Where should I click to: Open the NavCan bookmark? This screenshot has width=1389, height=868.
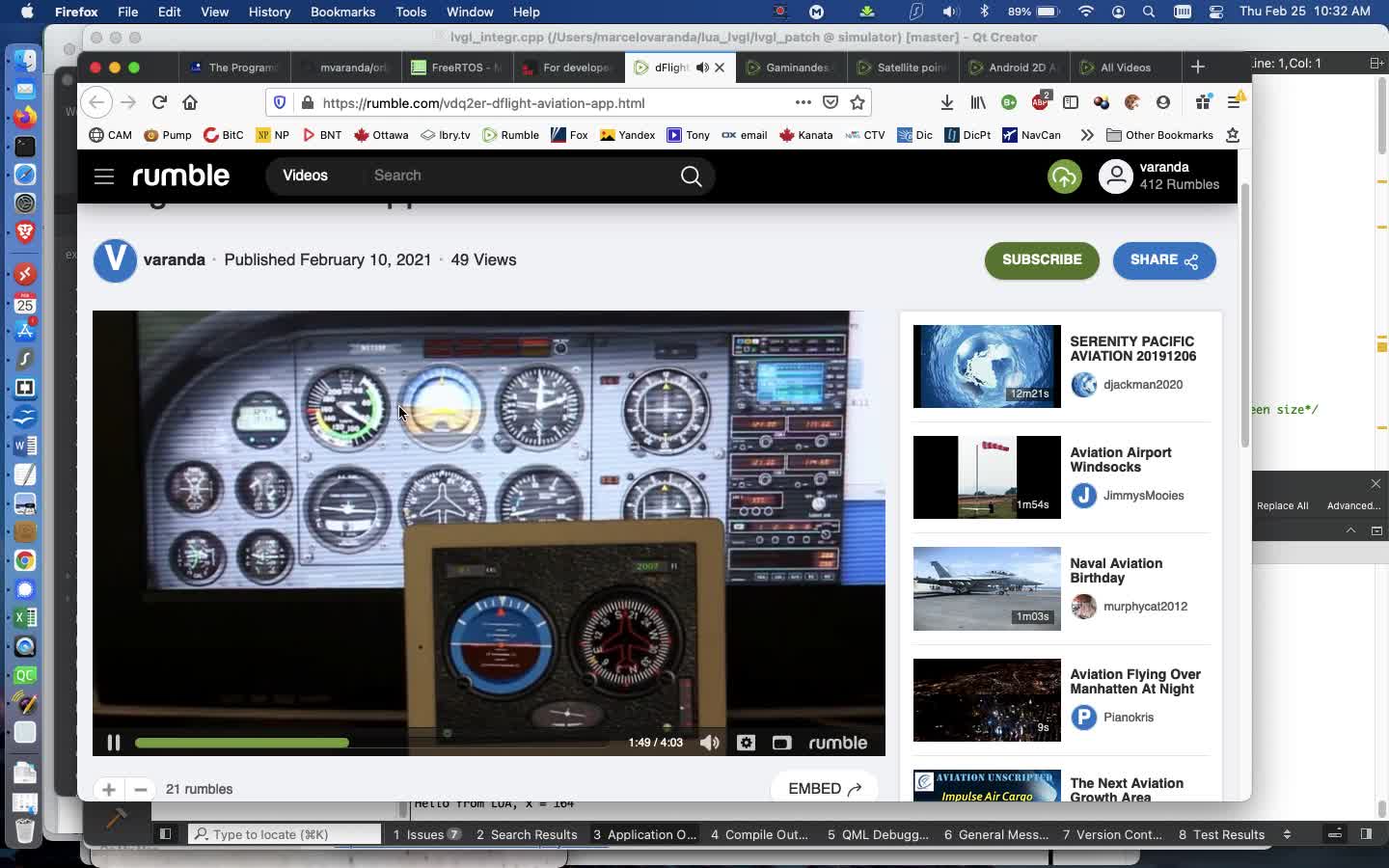click(x=1031, y=135)
